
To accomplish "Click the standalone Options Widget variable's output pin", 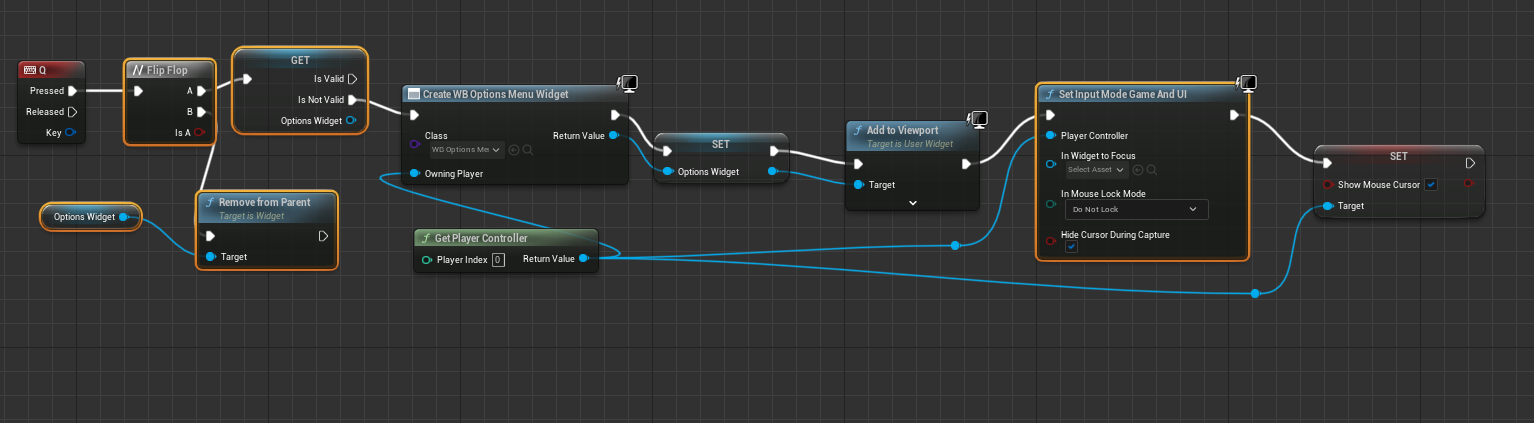I will [123, 217].
